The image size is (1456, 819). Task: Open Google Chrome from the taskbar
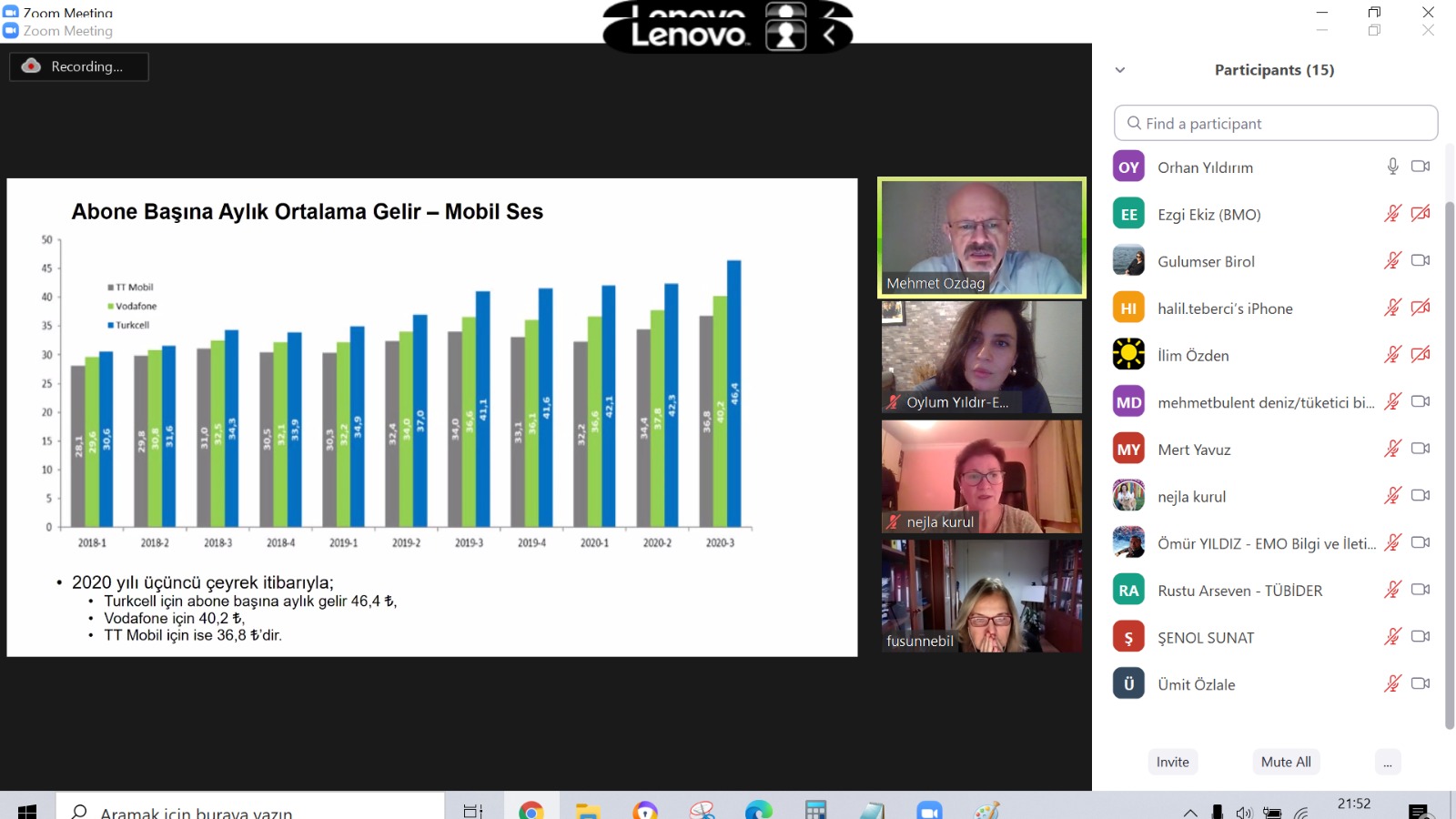click(x=531, y=809)
